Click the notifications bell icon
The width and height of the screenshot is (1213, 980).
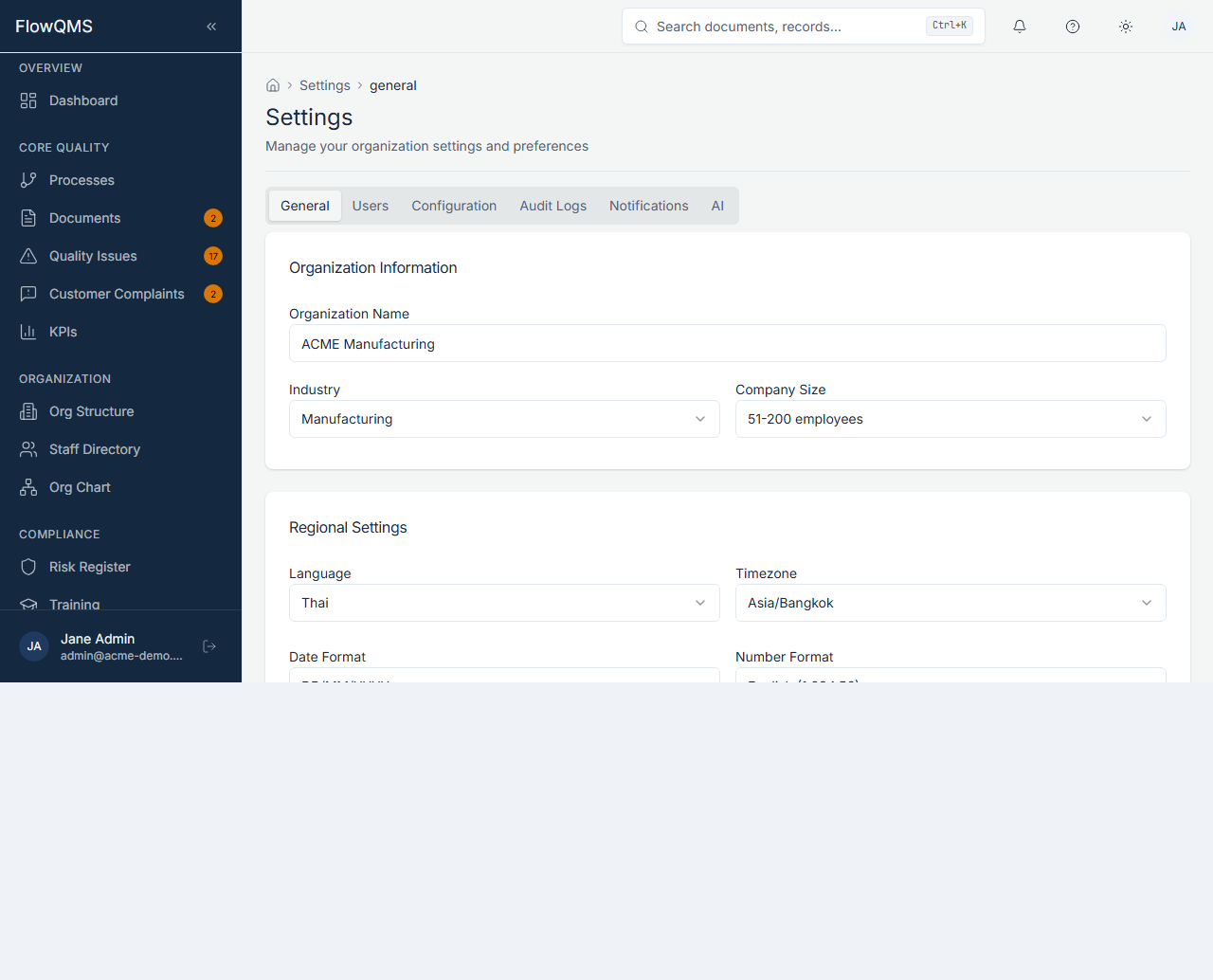coord(1019,26)
